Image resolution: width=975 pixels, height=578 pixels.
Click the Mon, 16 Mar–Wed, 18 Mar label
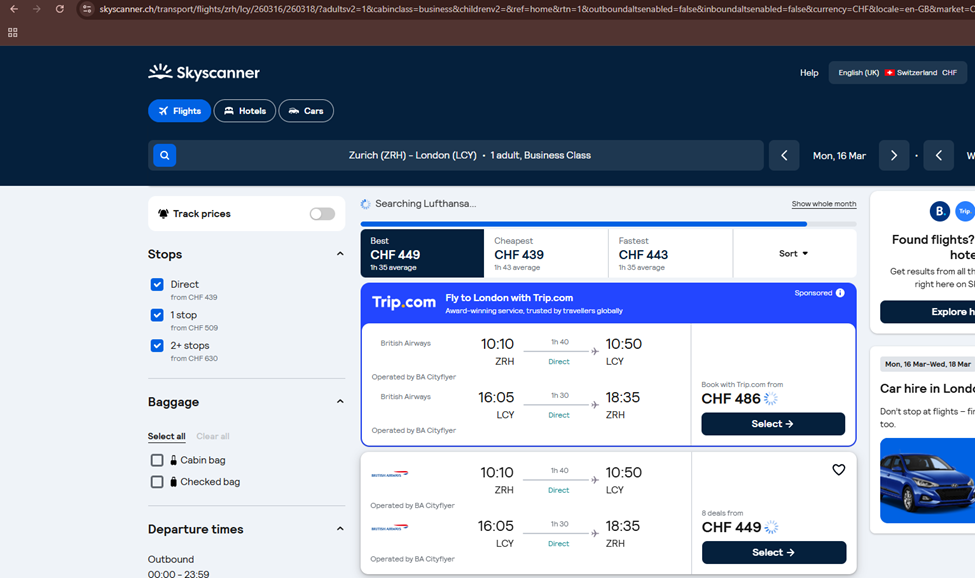[928, 364]
